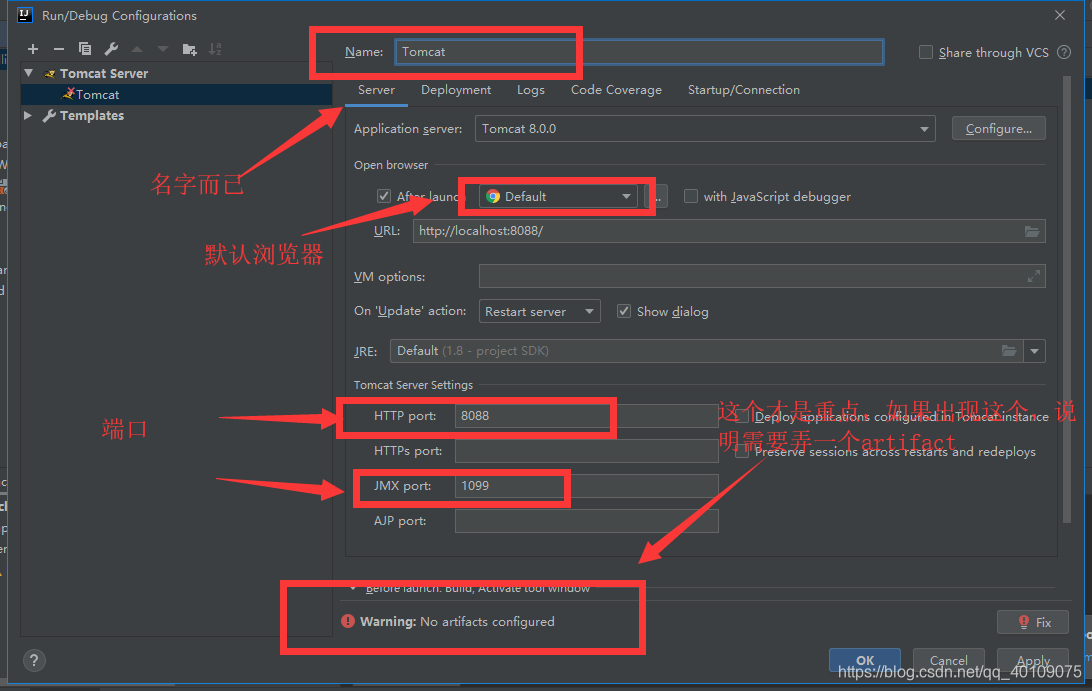Open edit defaults wrench icon in toolbar
The image size is (1092, 691).
coord(111,49)
